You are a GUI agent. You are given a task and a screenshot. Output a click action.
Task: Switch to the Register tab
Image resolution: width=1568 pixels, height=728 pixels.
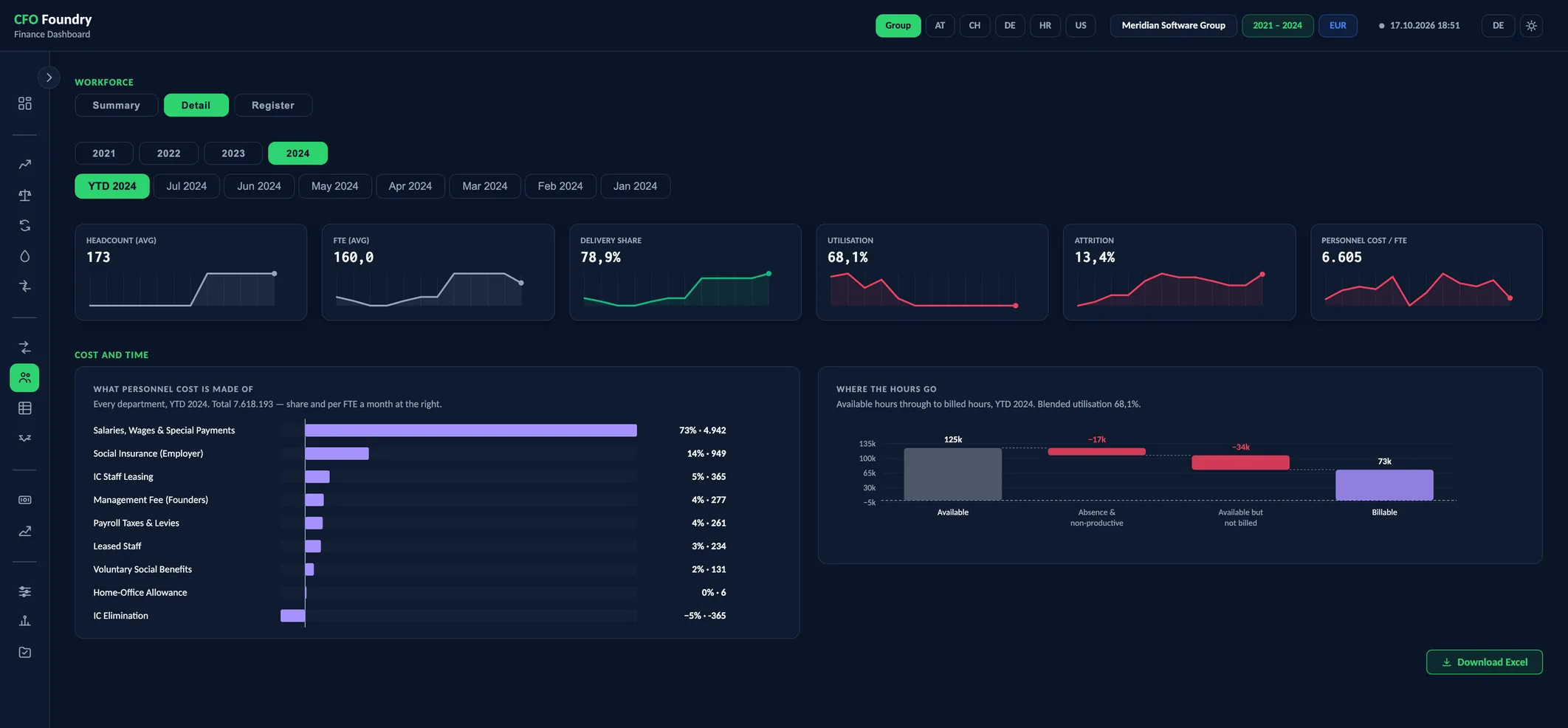tap(273, 105)
